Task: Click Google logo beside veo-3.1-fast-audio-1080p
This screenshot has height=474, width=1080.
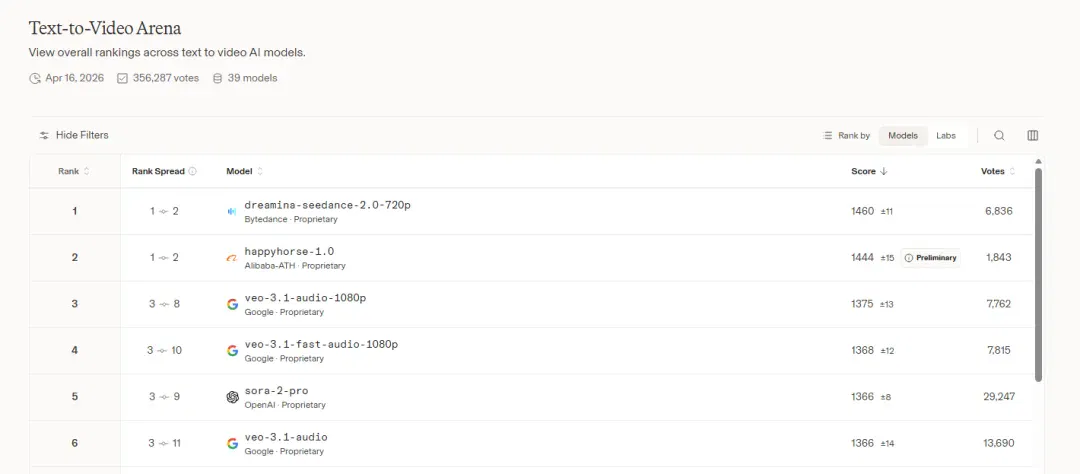Action: (x=232, y=350)
